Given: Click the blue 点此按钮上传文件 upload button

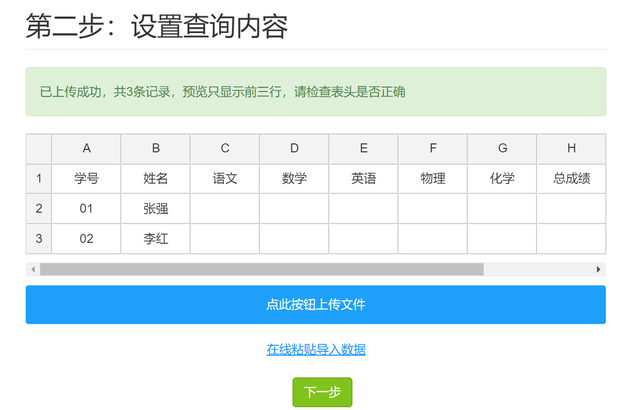Looking at the screenshot, I should (x=316, y=304).
